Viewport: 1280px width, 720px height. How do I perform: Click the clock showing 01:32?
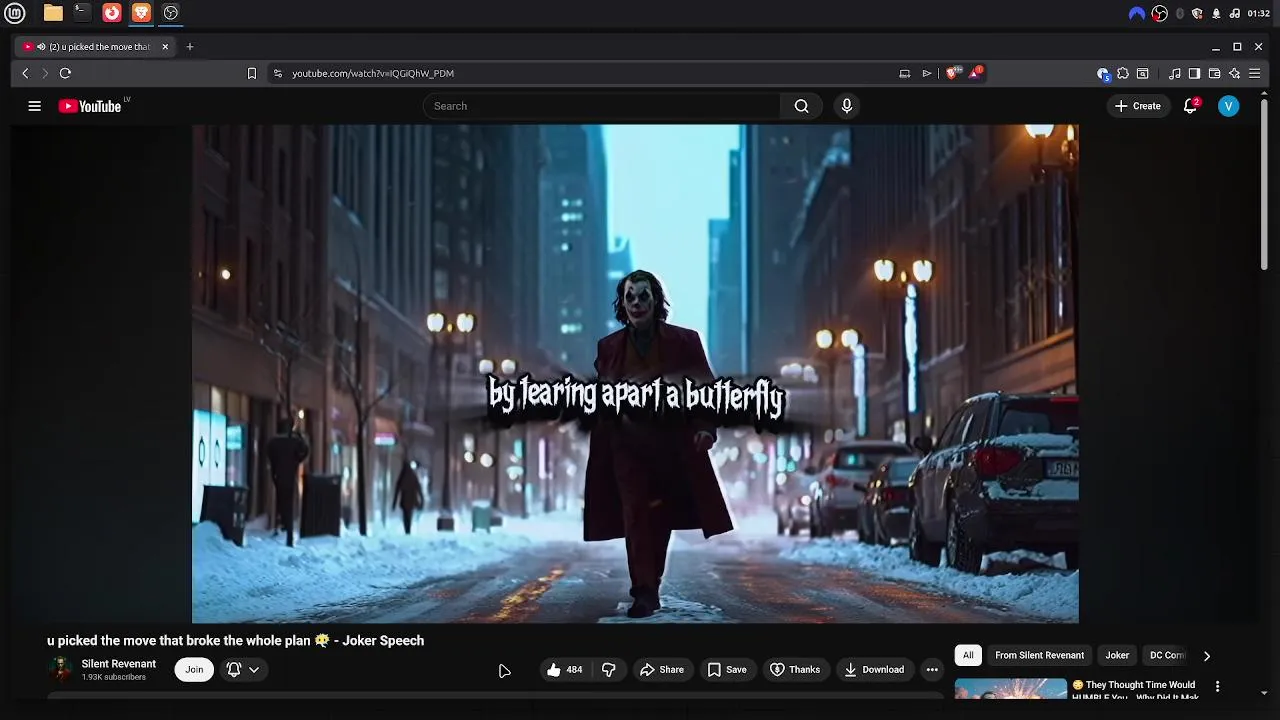(1259, 14)
